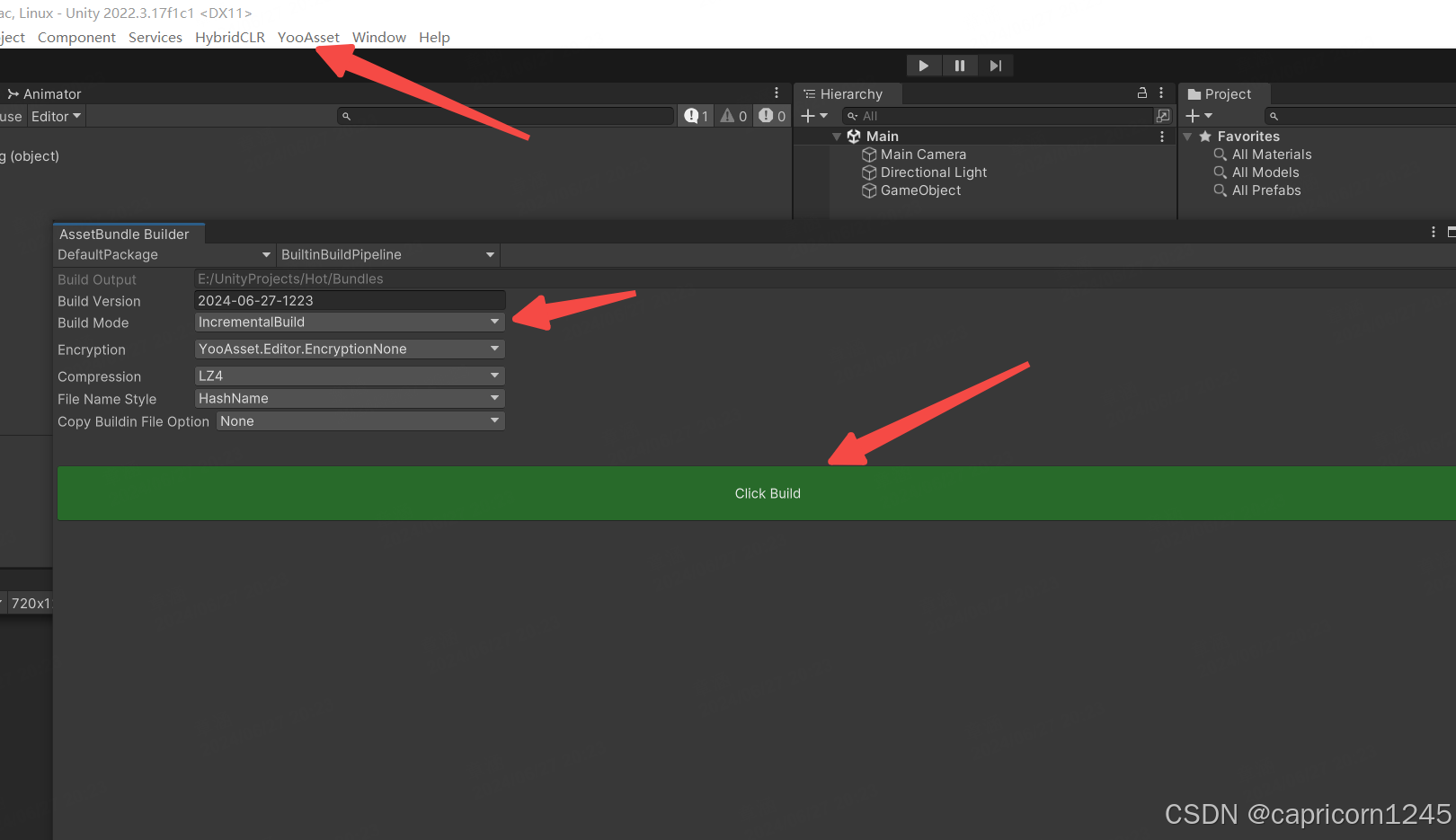Click the Step frame button
The width and height of the screenshot is (1456, 840).
pos(996,66)
